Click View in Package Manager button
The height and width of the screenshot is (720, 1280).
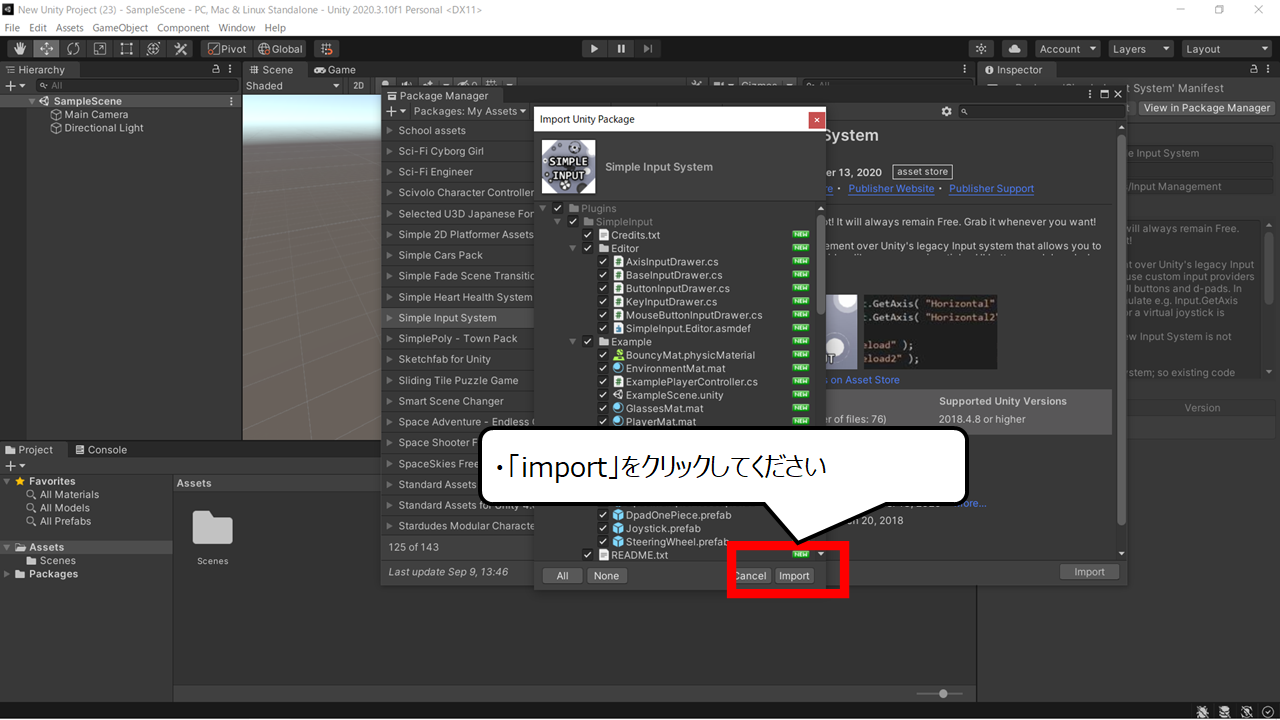pos(1207,108)
